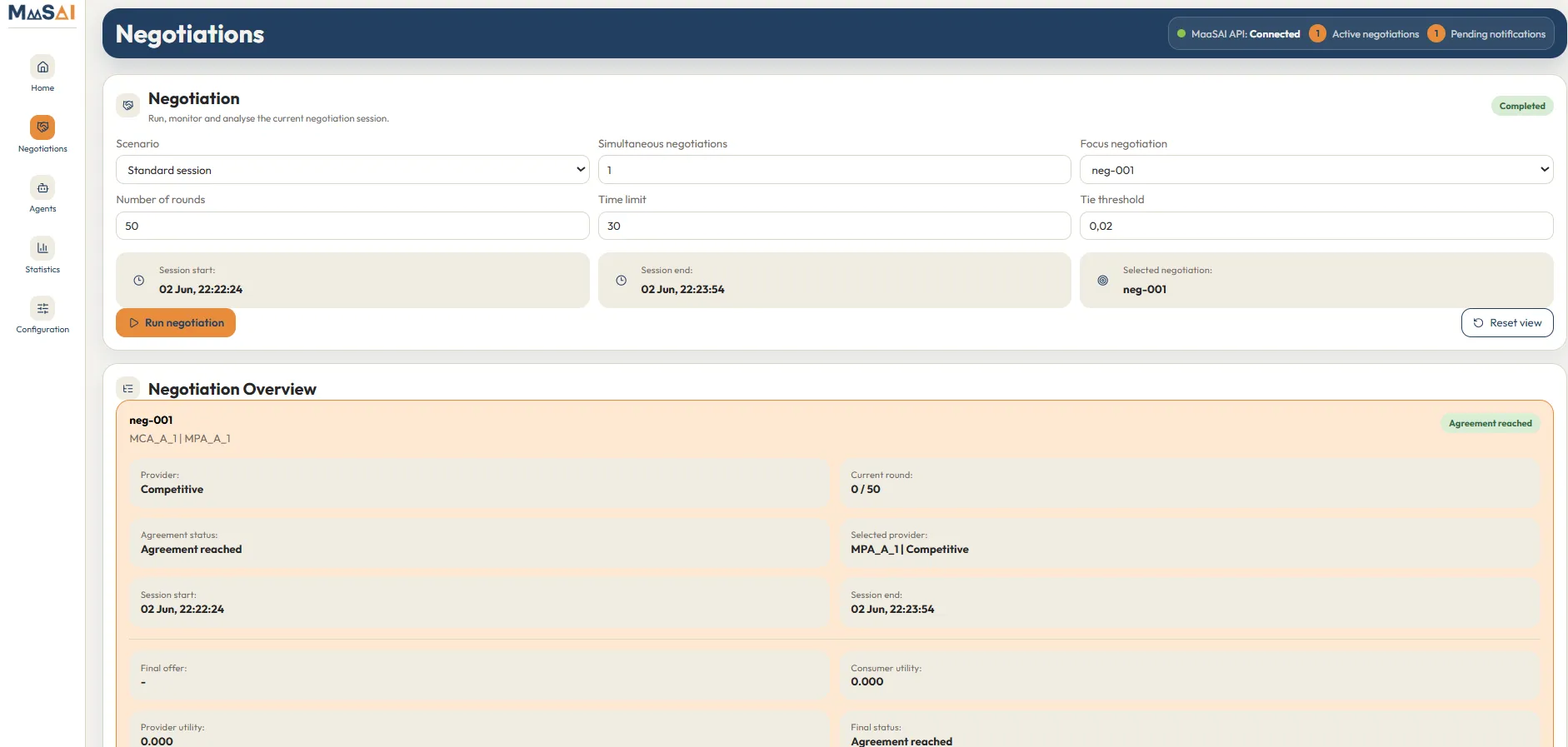Click the top Session end time 02 Jun, 22:23:54
The image size is (1568, 747).
click(682, 290)
